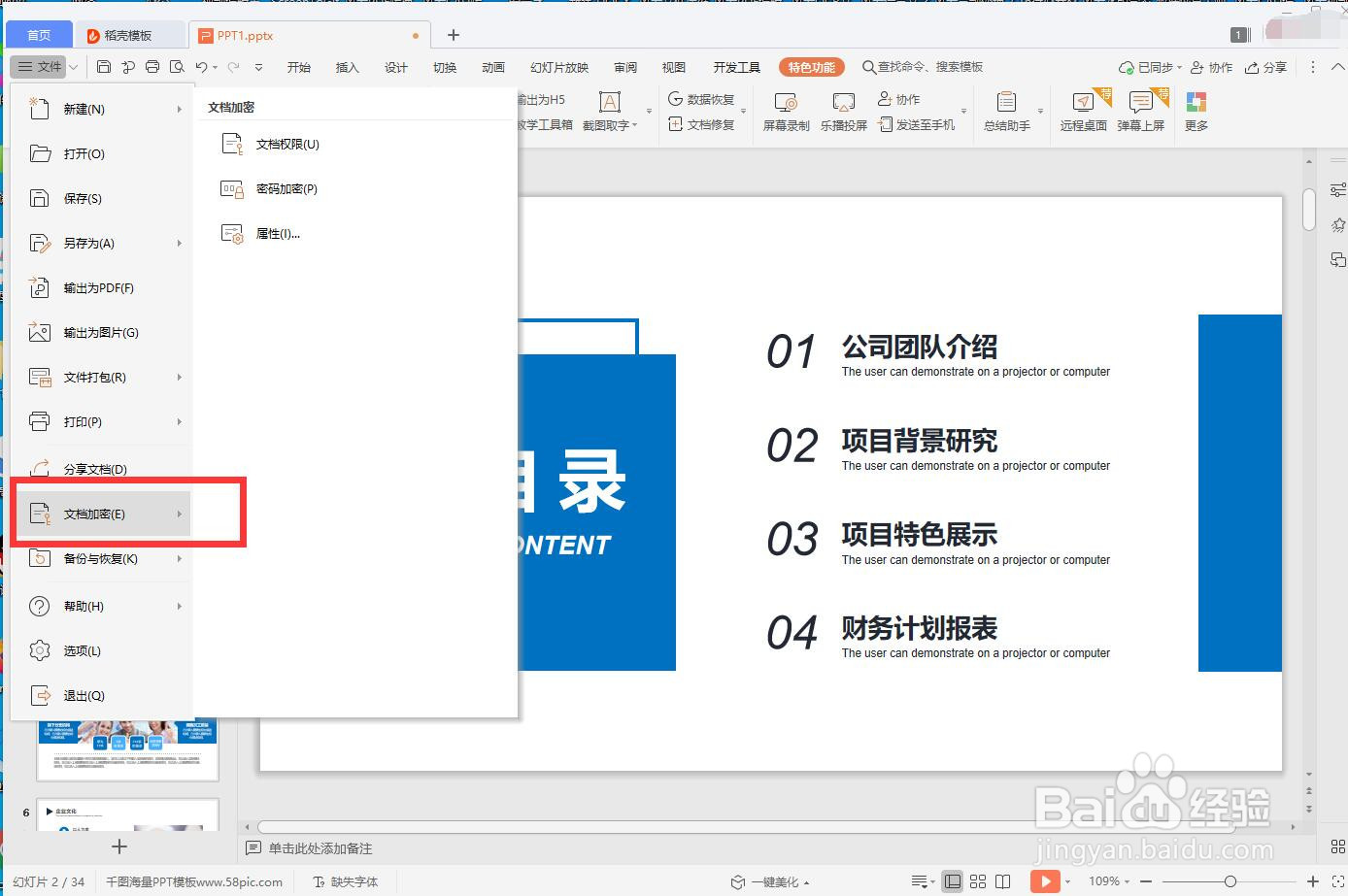Viewport: 1348px width, 896px height.
Task: Click the print icon in quick access toolbar
Action: (152, 67)
